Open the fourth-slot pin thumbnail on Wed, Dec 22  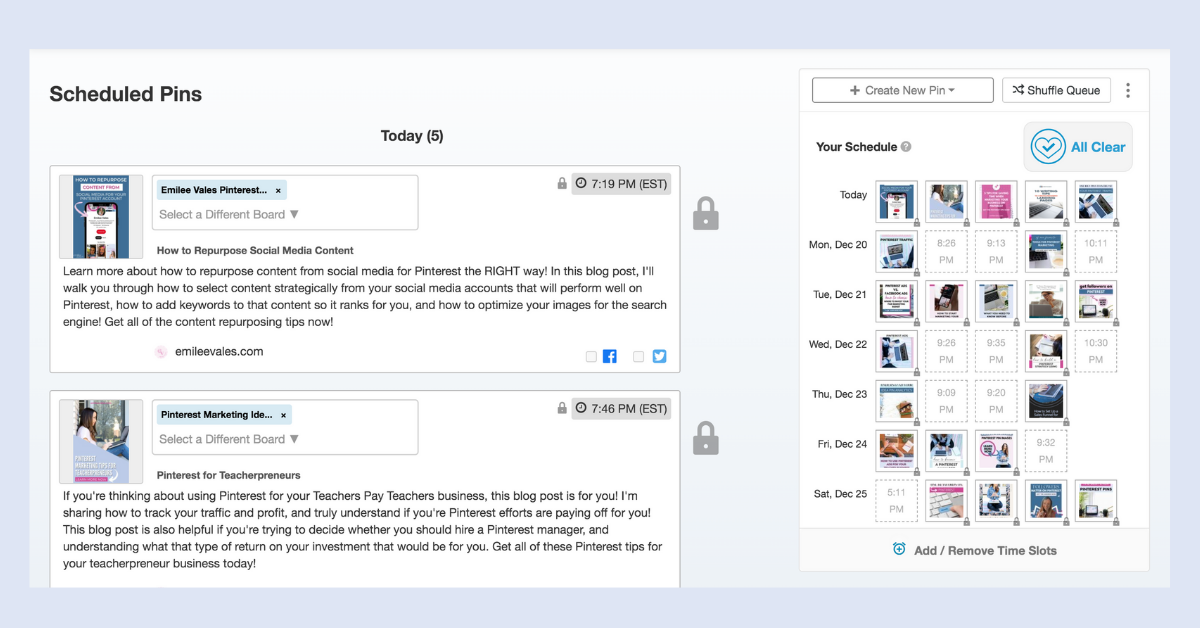tap(1046, 351)
